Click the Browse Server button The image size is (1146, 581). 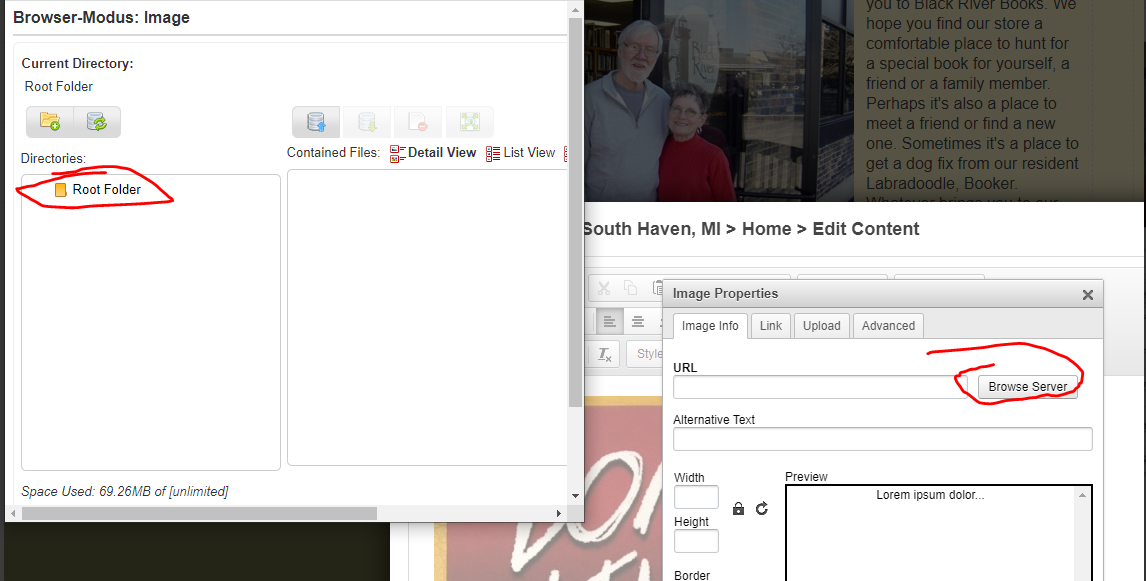[1028, 387]
